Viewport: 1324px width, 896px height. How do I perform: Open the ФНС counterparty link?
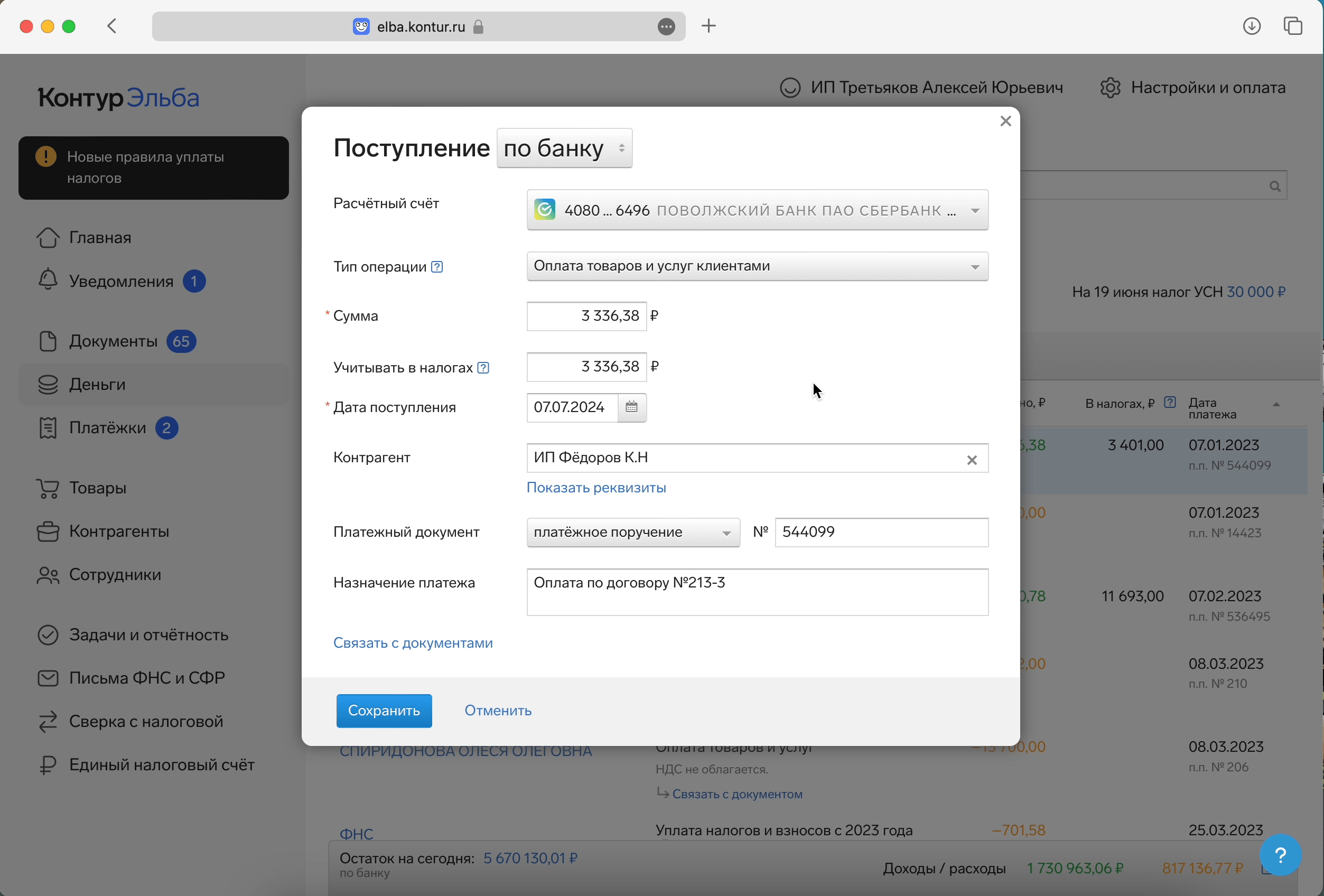(x=357, y=835)
